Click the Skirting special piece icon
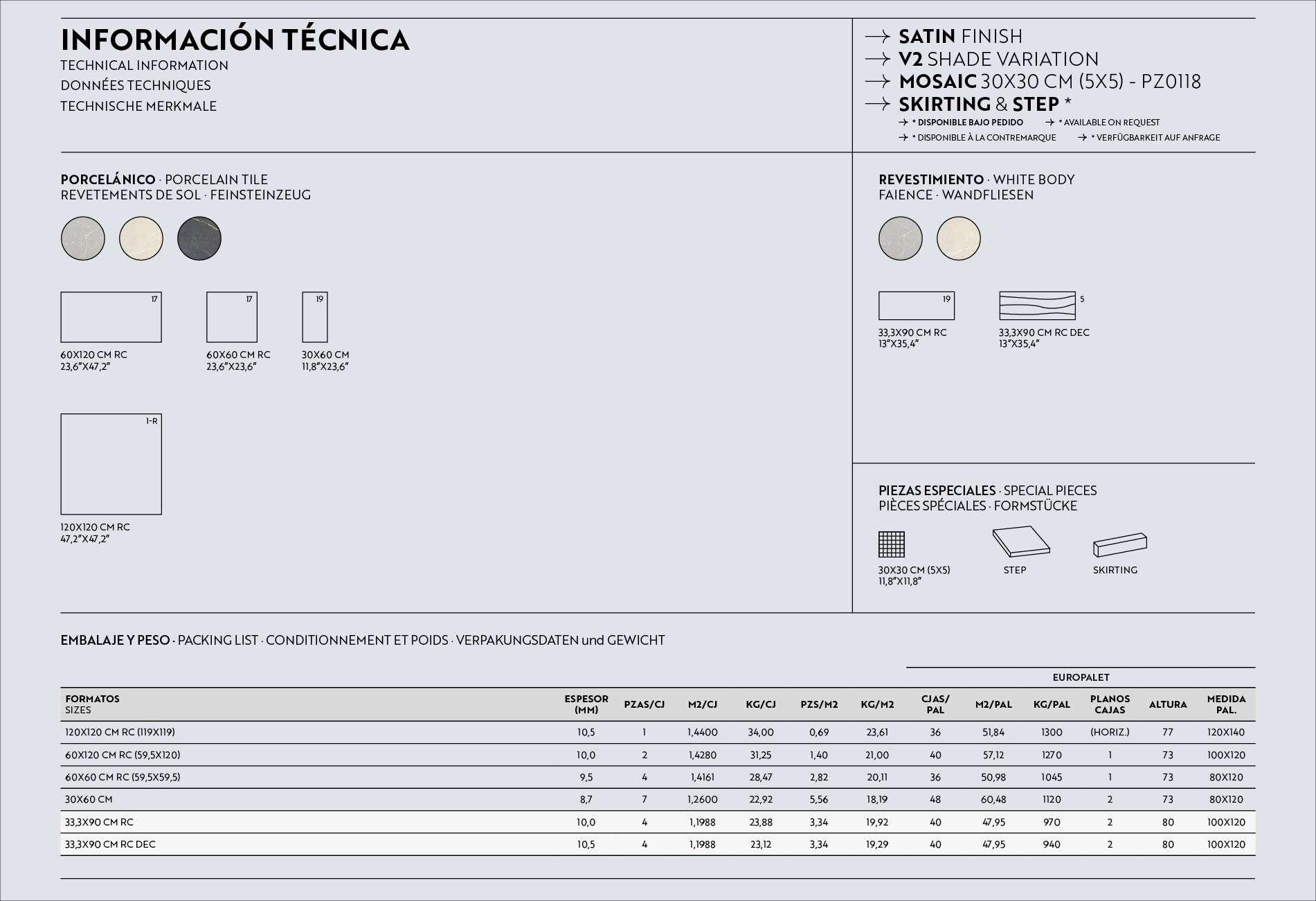 (x=1119, y=545)
